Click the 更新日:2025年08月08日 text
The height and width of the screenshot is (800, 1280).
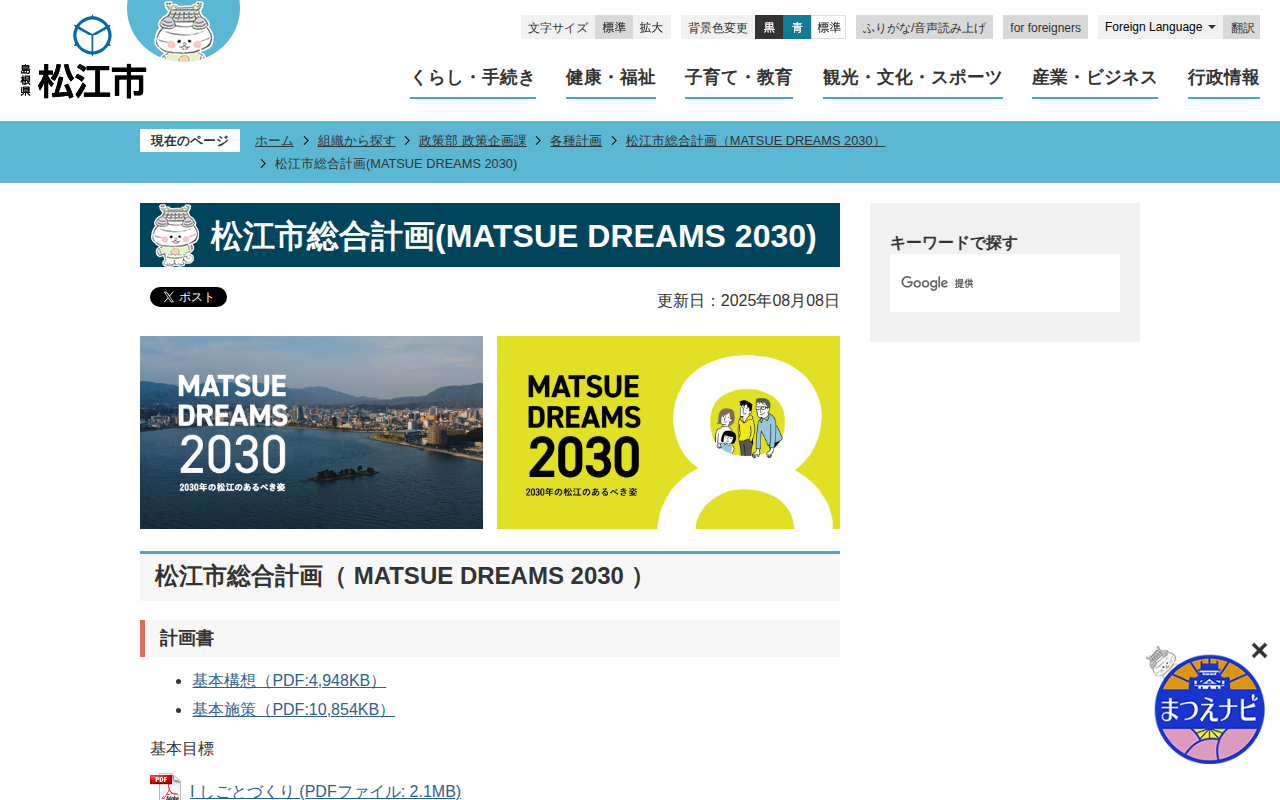pos(748,300)
